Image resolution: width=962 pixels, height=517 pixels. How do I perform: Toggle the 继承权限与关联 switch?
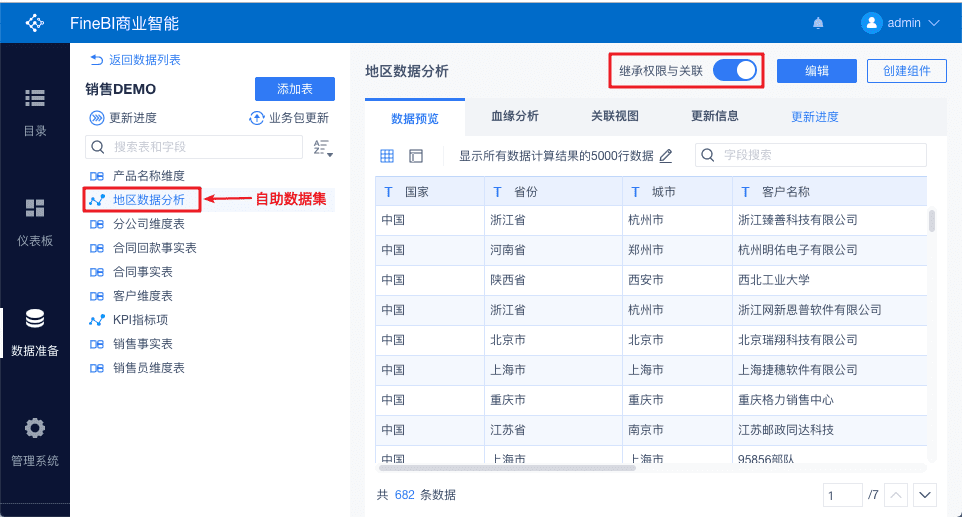coord(735,71)
